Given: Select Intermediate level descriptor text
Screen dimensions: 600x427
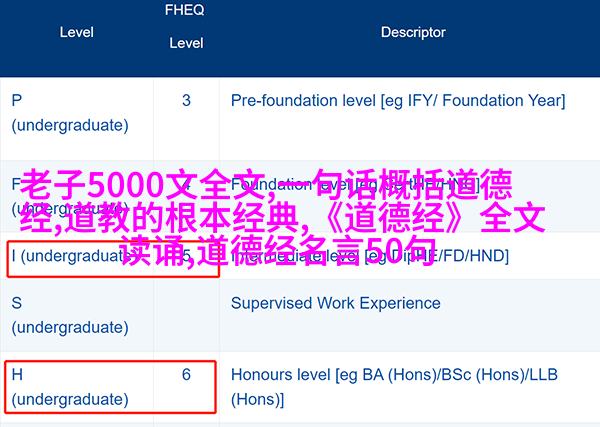Looking at the screenshot, I should click(370, 256).
